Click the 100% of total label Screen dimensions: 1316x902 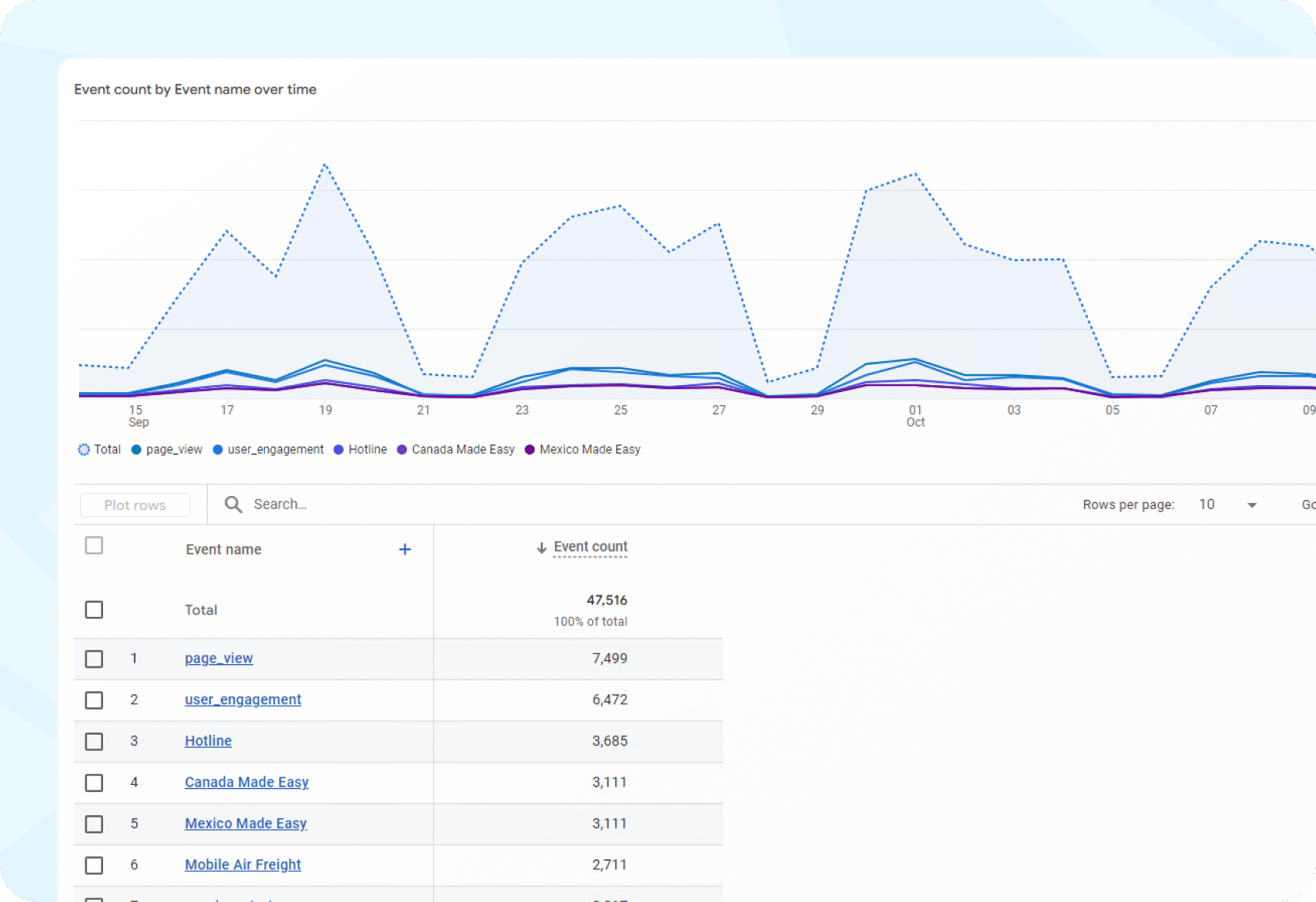[x=591, y=621]
